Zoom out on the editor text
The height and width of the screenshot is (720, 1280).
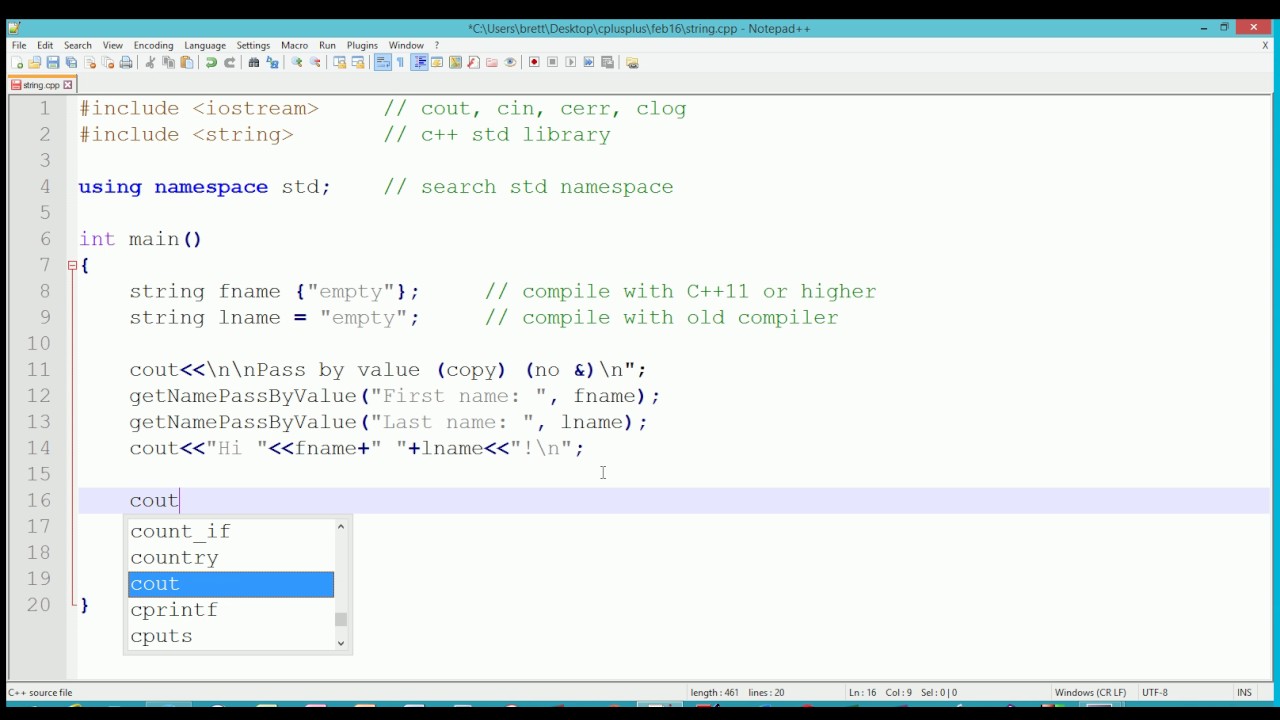click(x=315, y=62)
